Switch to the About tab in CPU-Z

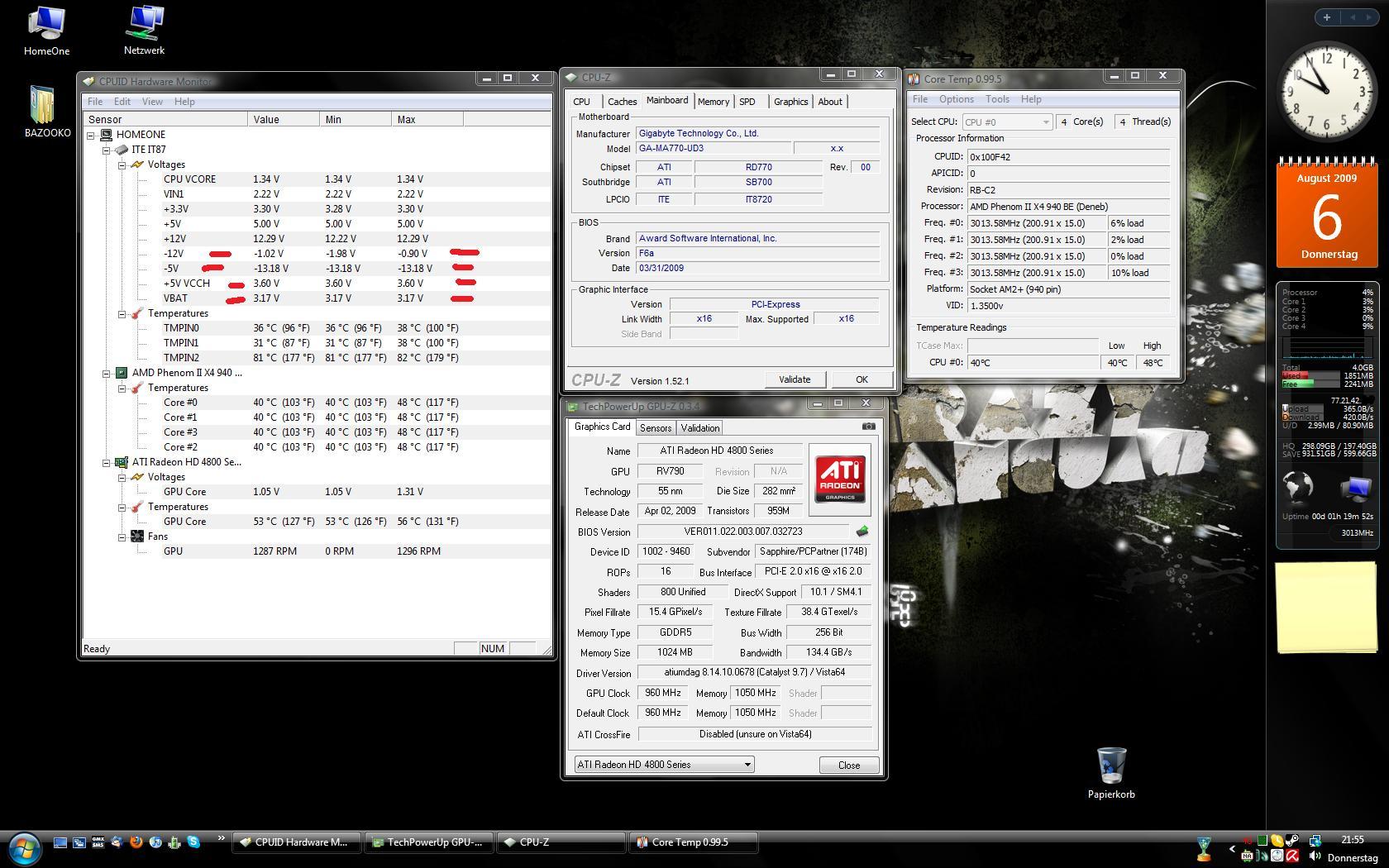point(830,102)
